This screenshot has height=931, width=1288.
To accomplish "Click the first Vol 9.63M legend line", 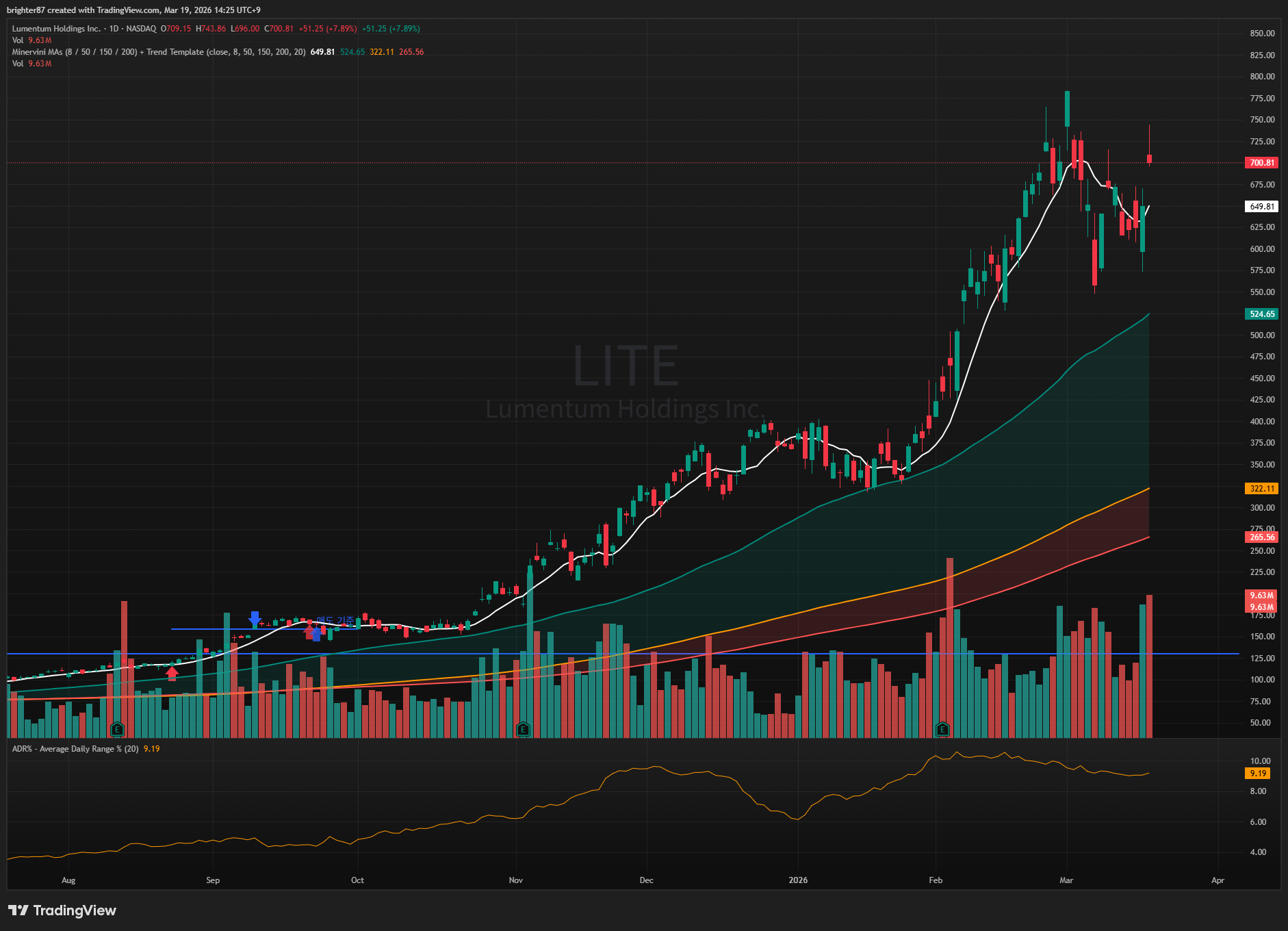I will tap(31, 40).
